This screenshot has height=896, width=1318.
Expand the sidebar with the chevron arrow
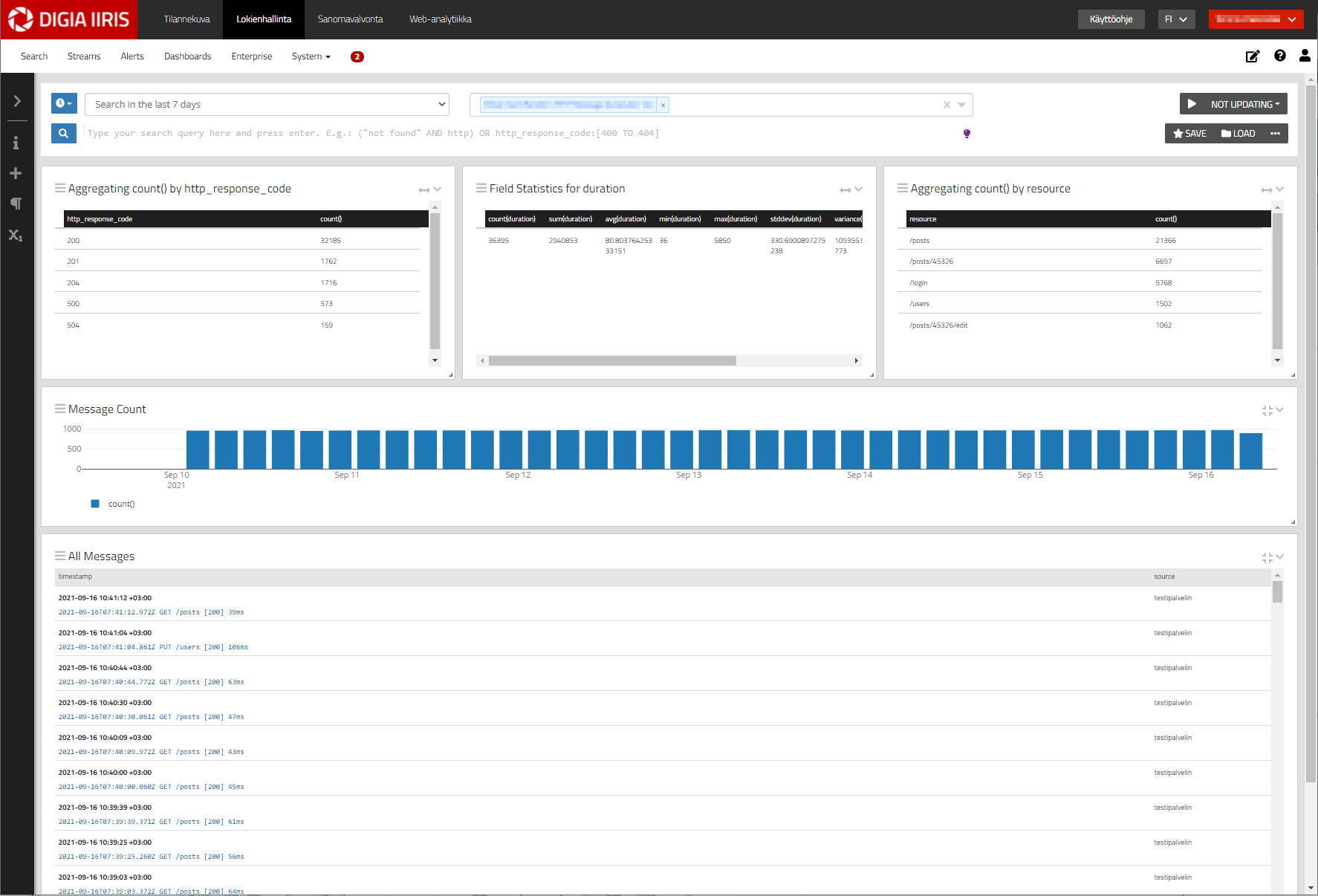(16, 101)
